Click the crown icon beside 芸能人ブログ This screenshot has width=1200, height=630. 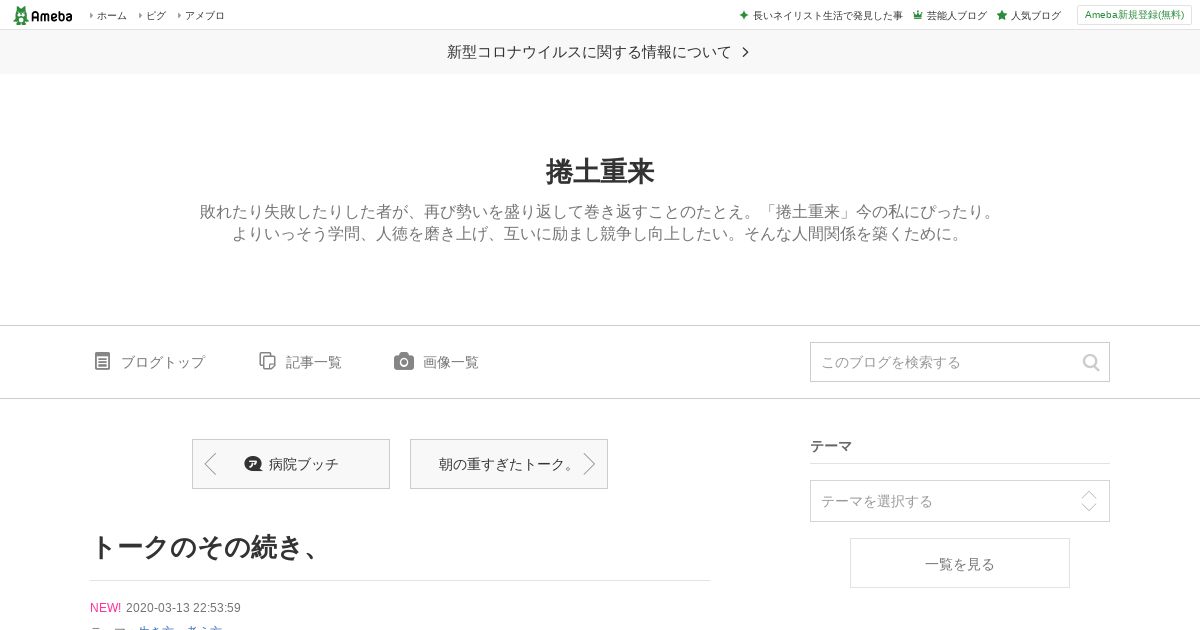(917, 15)
